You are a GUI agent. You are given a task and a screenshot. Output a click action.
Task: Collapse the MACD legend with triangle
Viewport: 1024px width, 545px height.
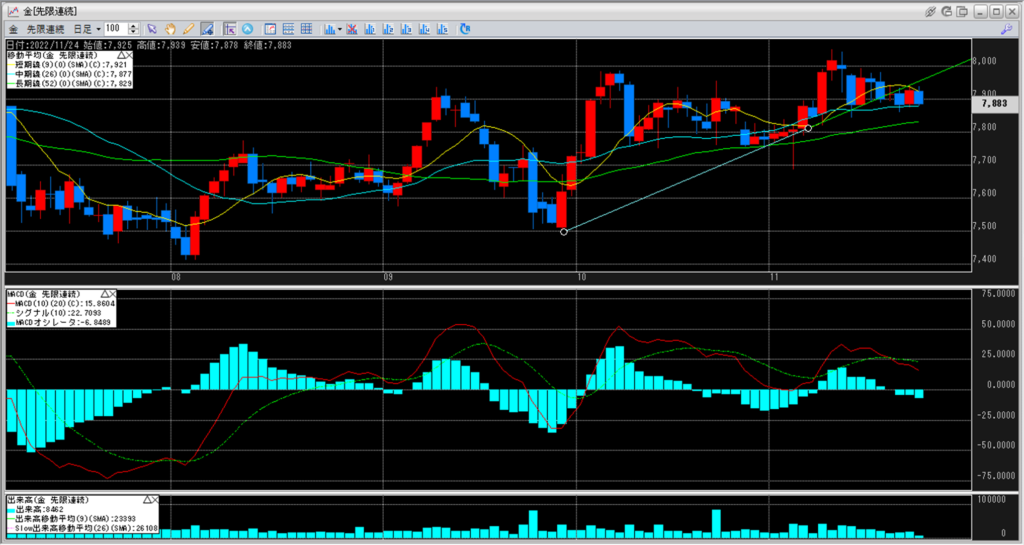coord(104,294)
